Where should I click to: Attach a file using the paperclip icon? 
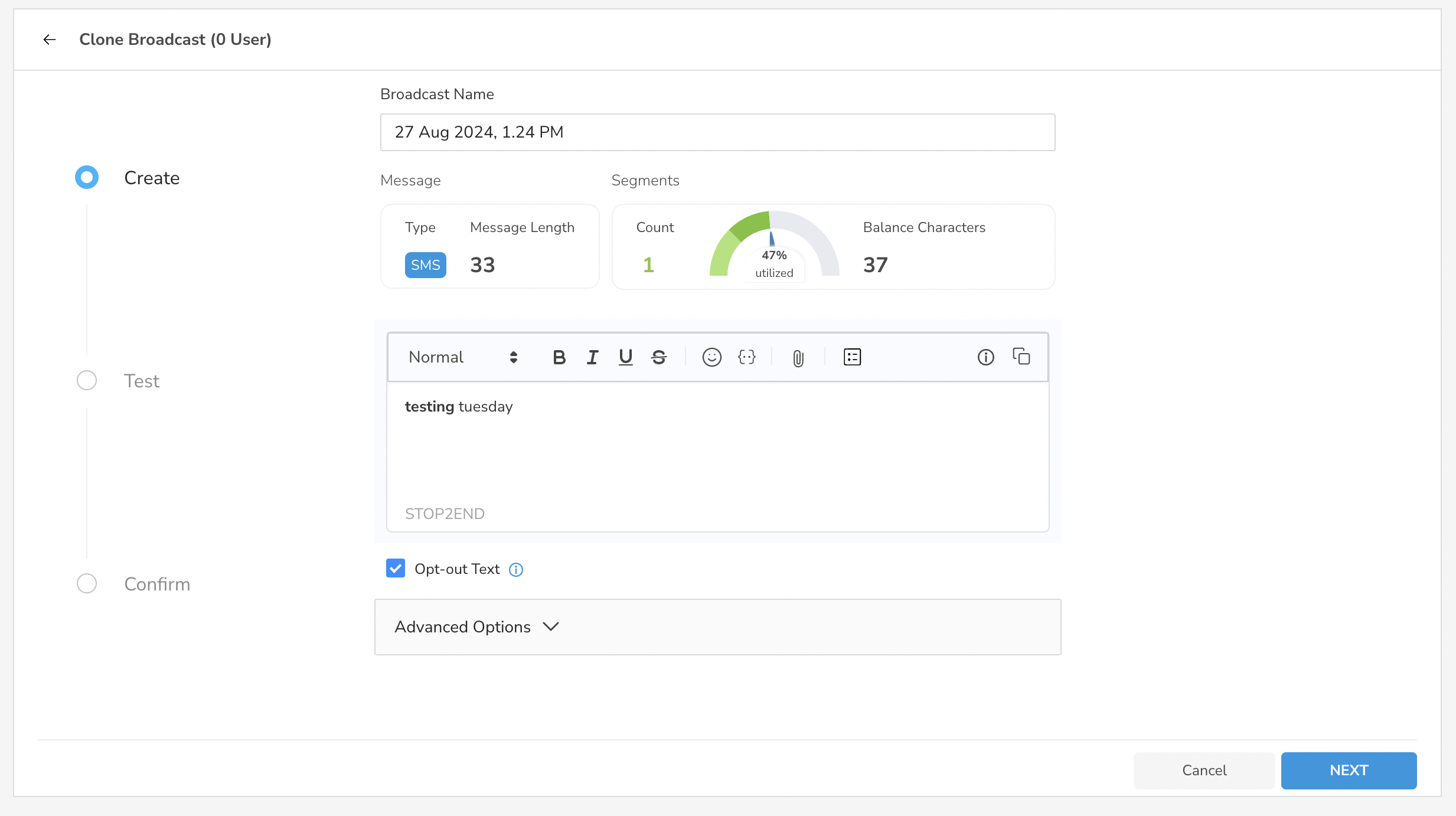coord(798,358)
